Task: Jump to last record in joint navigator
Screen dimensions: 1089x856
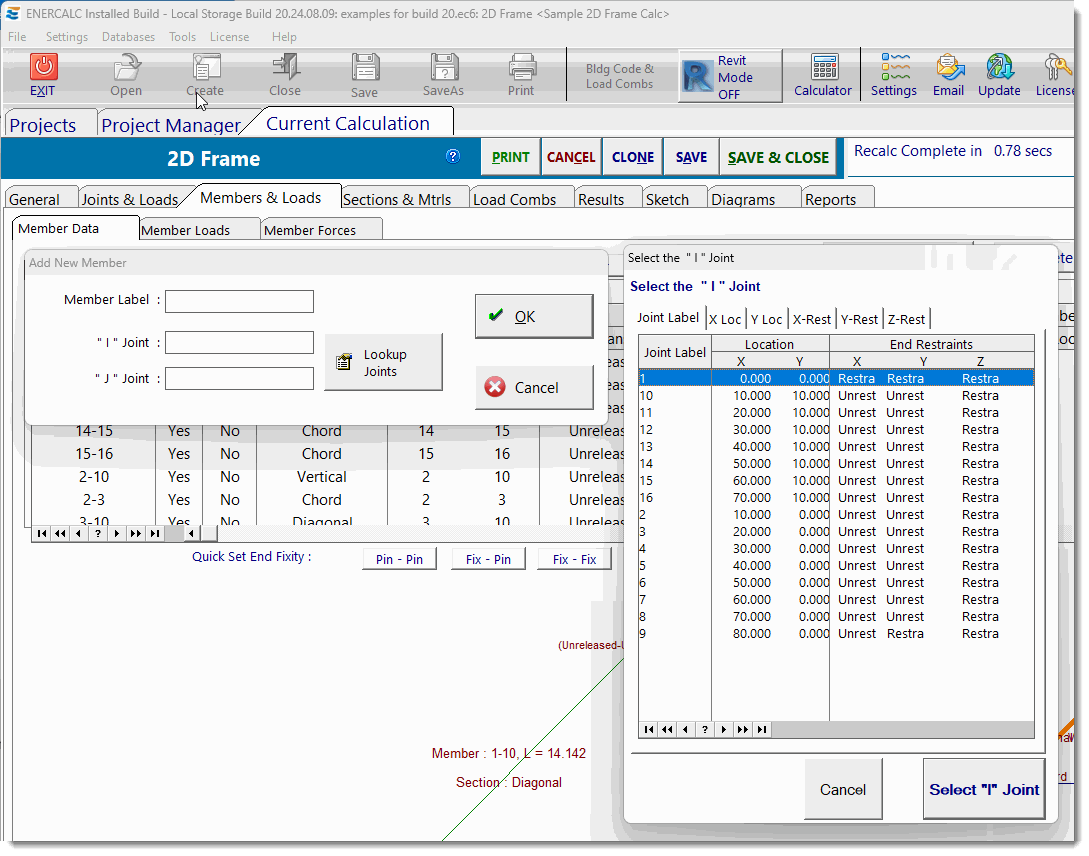Action: [762, 730]
